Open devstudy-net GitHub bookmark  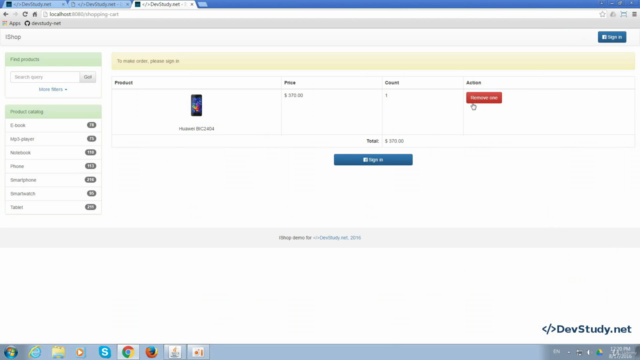click(43, 23)
